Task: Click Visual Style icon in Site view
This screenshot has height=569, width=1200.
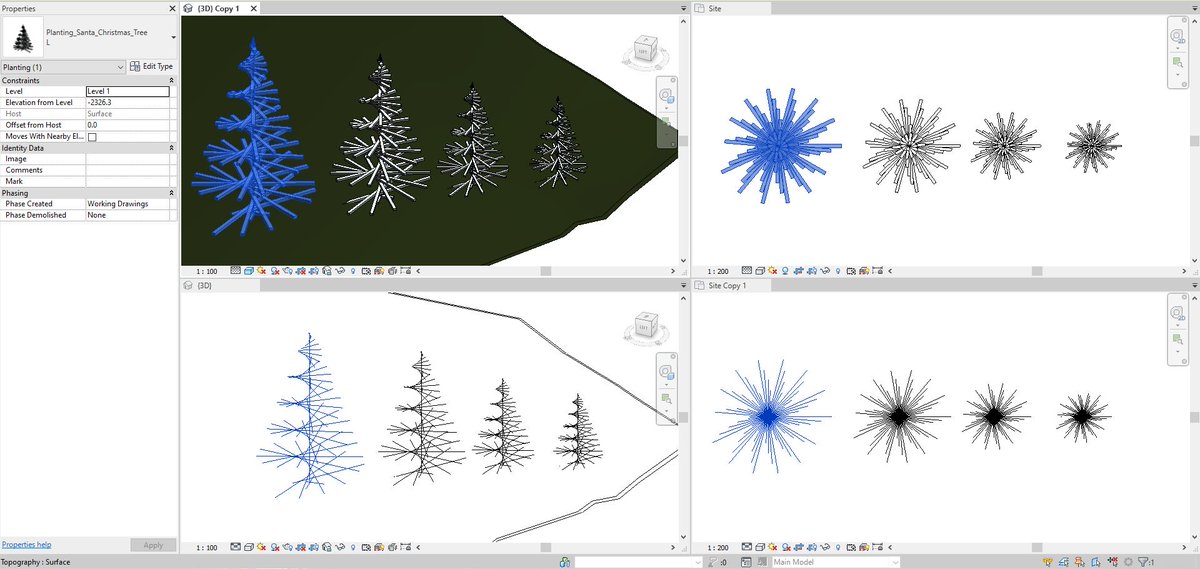Action: (x=760, y=270)
